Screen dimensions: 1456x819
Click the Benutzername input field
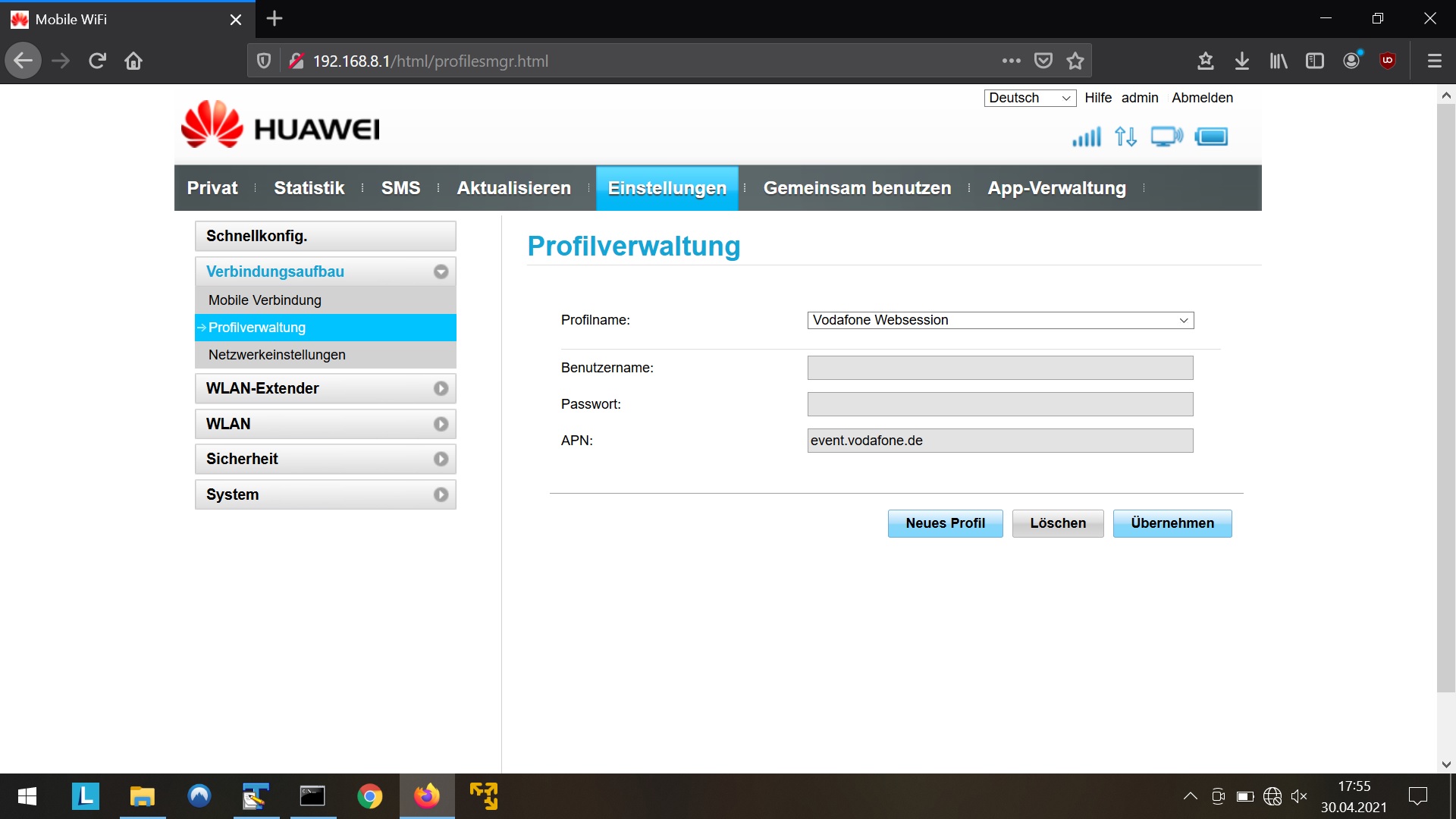[x=1000, y=368]
